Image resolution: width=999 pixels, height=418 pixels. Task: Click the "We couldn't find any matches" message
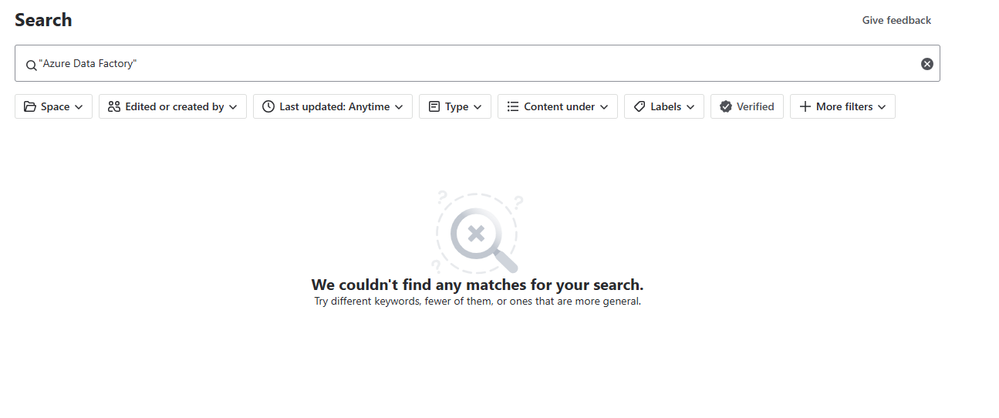(x=477, y=284)
